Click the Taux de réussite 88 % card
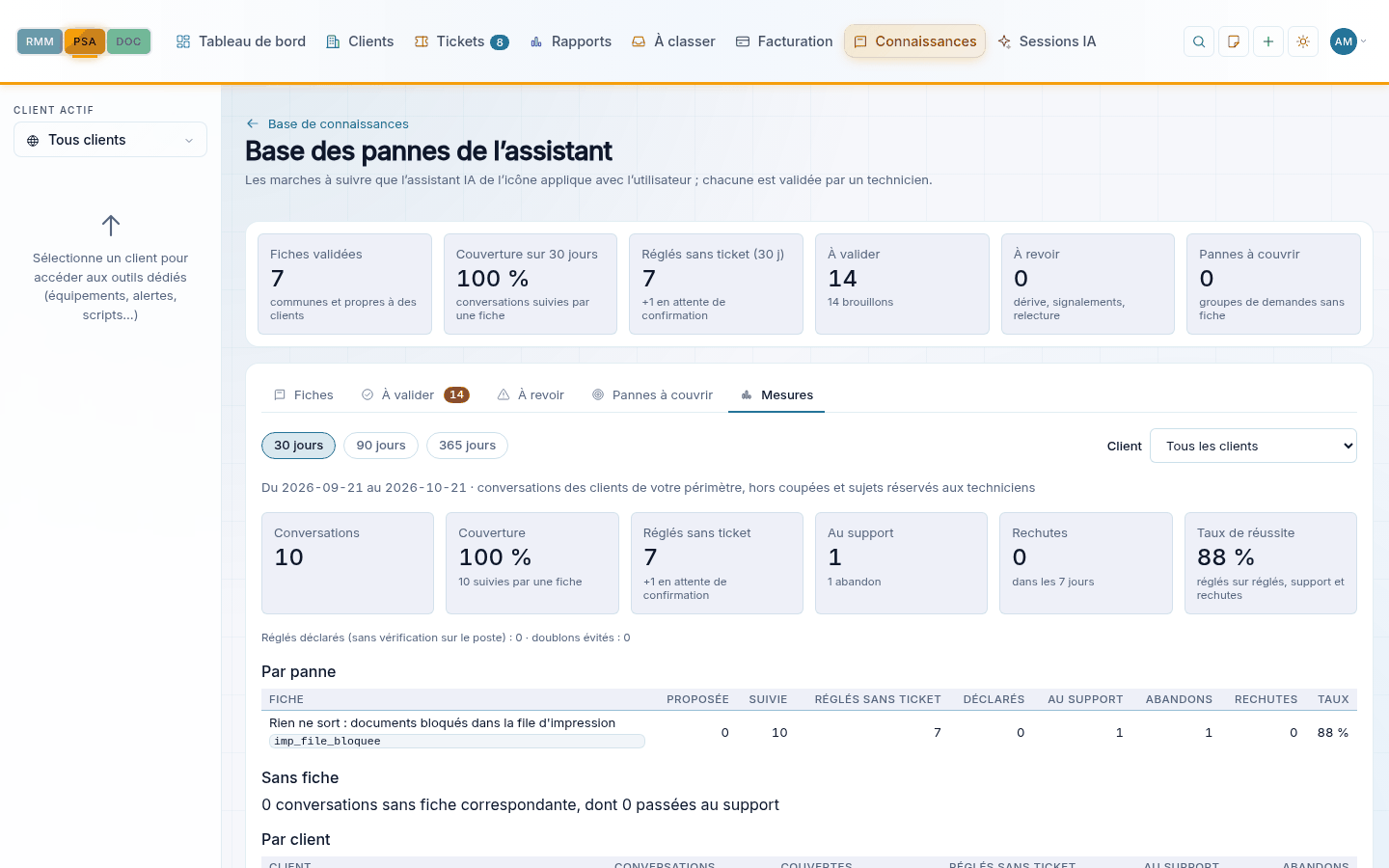 pyautogui.click(x=1270, y=563)
